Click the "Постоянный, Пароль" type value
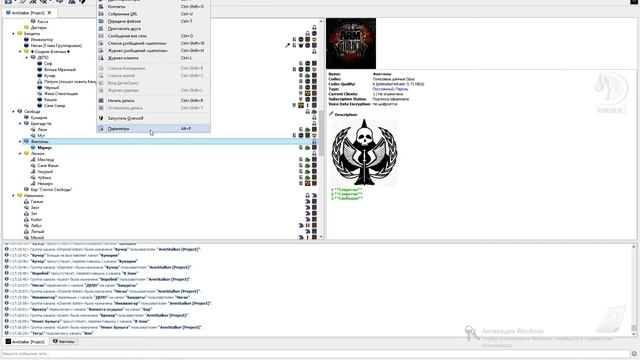640x360 pixels. pos(390,89)
